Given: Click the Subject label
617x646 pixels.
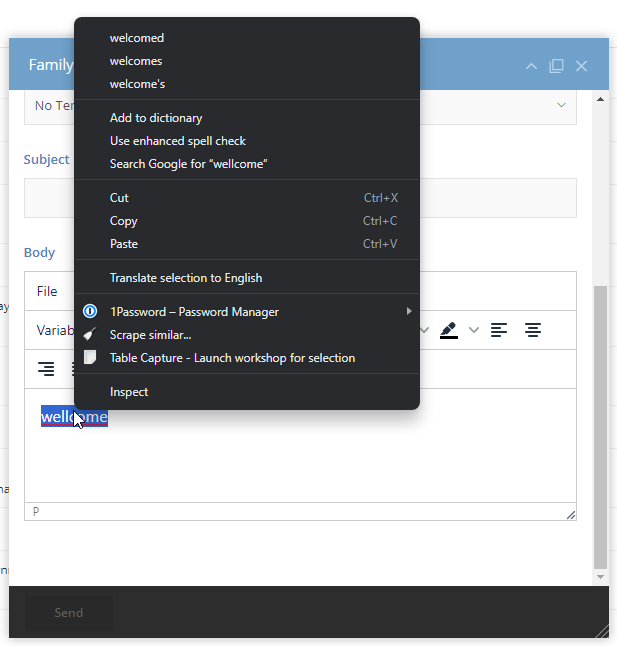Looking at the screenshot, I should pyautogui.click(x=46, y=159).
